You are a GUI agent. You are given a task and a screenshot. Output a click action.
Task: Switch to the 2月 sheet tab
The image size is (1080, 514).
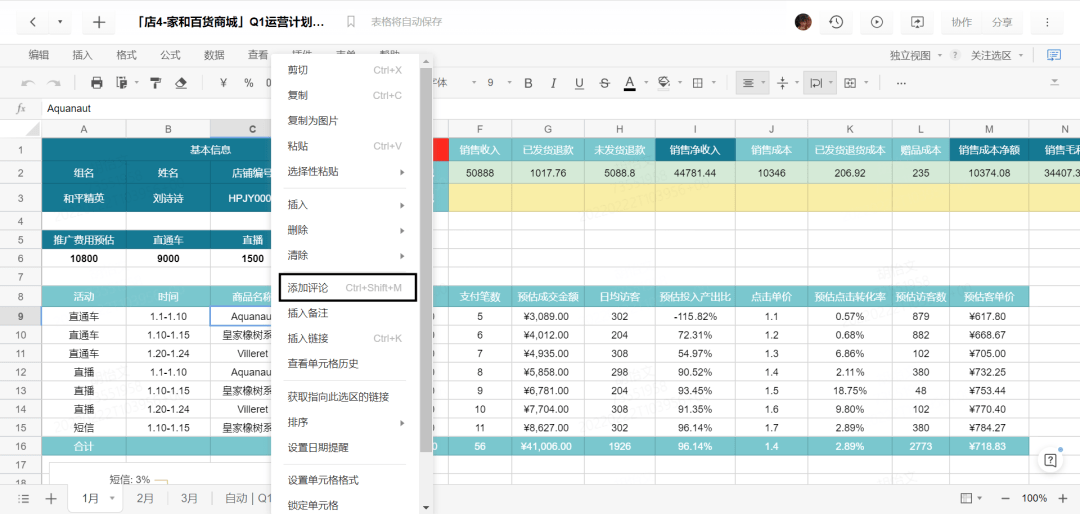[145, 498]
